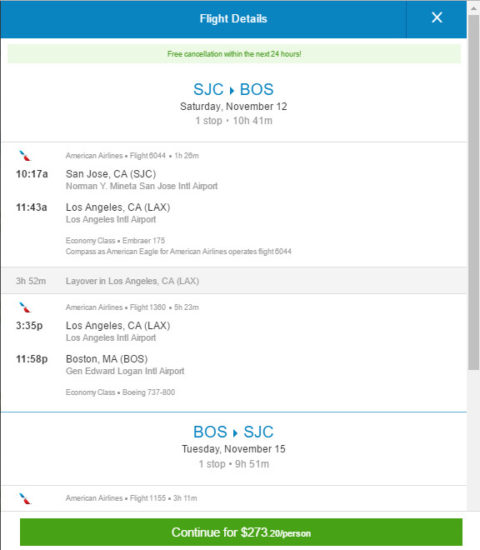Click the free cancellation banner

point(234,54)
